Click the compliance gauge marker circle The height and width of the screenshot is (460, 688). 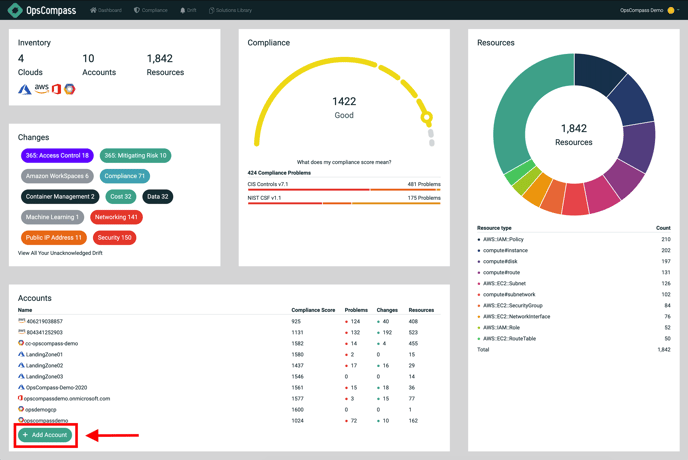point(426,117)
